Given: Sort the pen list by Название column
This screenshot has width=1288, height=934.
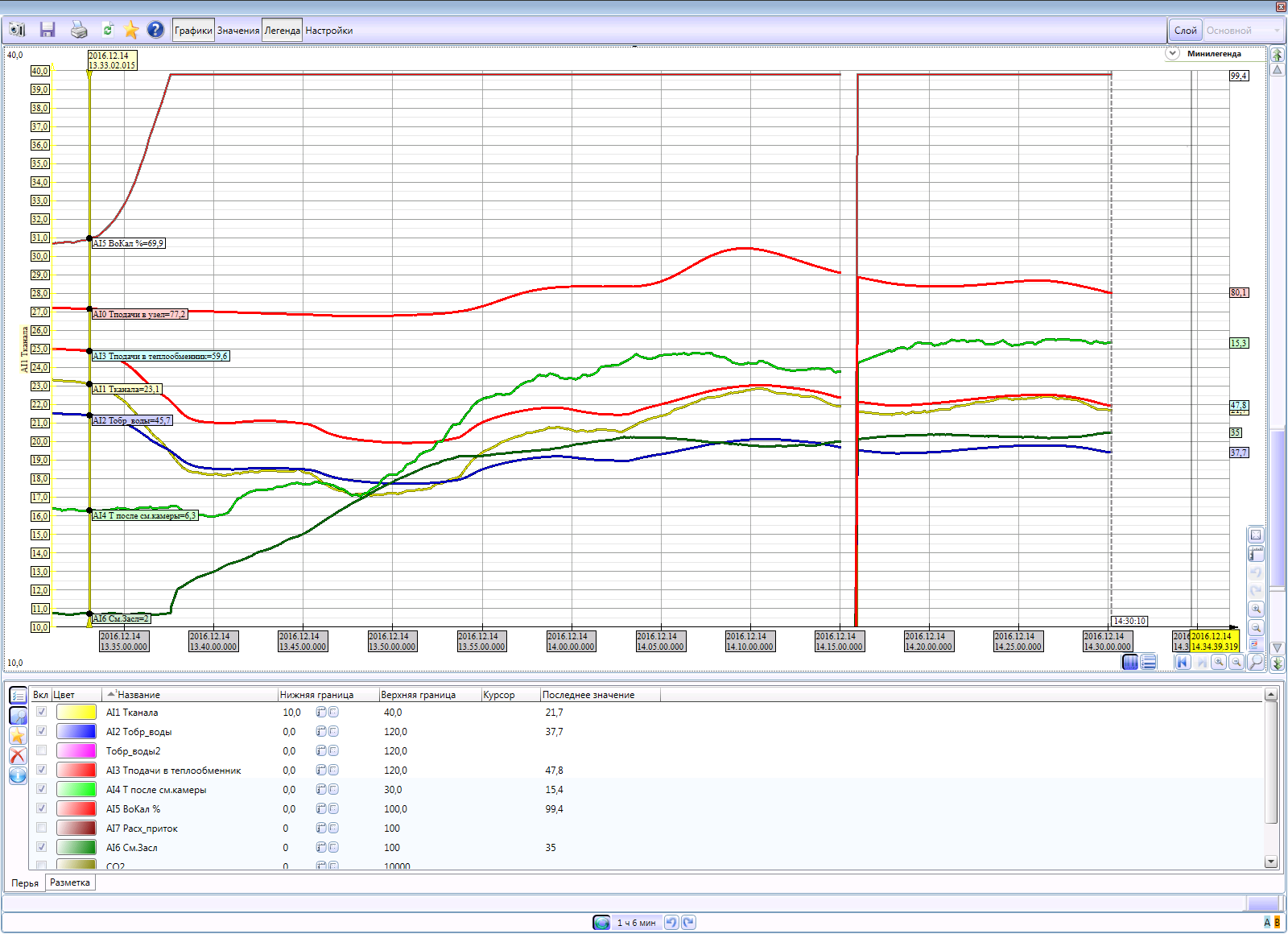Looking at the screenshot, I should pos(138,694).
